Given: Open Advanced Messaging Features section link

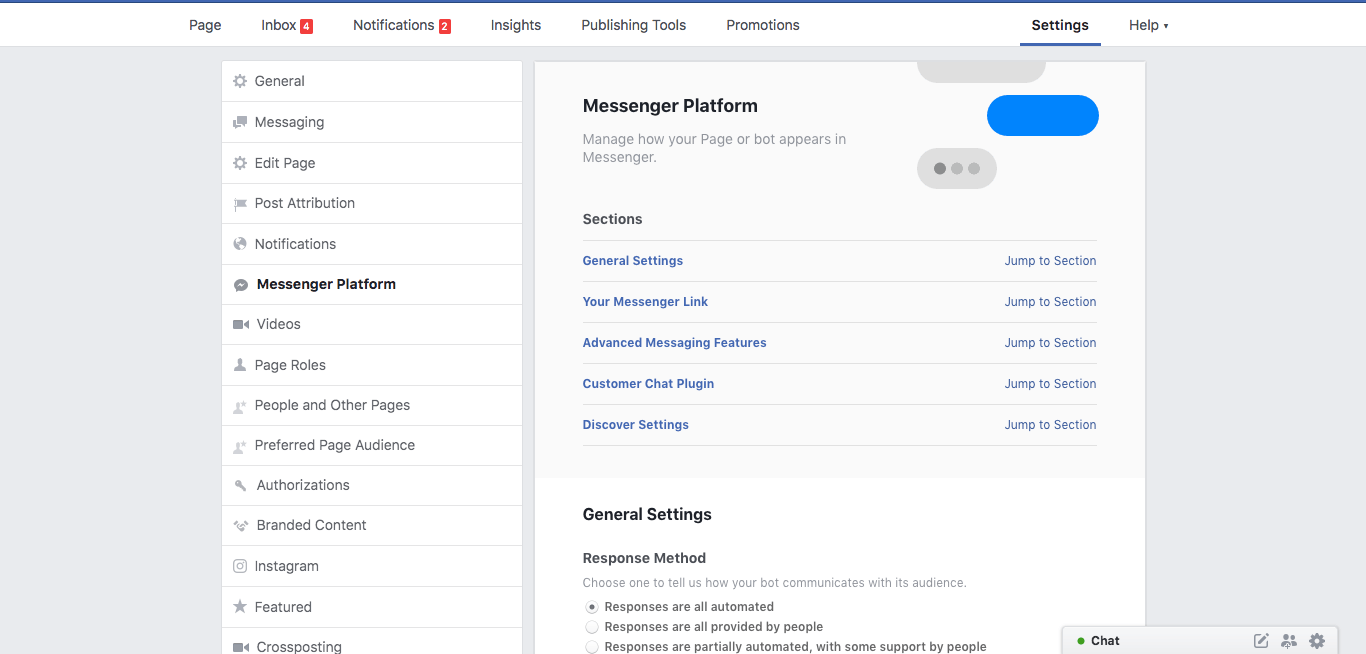Looking at the screenshot, I should pyautogui.click(x=675, y=343).
